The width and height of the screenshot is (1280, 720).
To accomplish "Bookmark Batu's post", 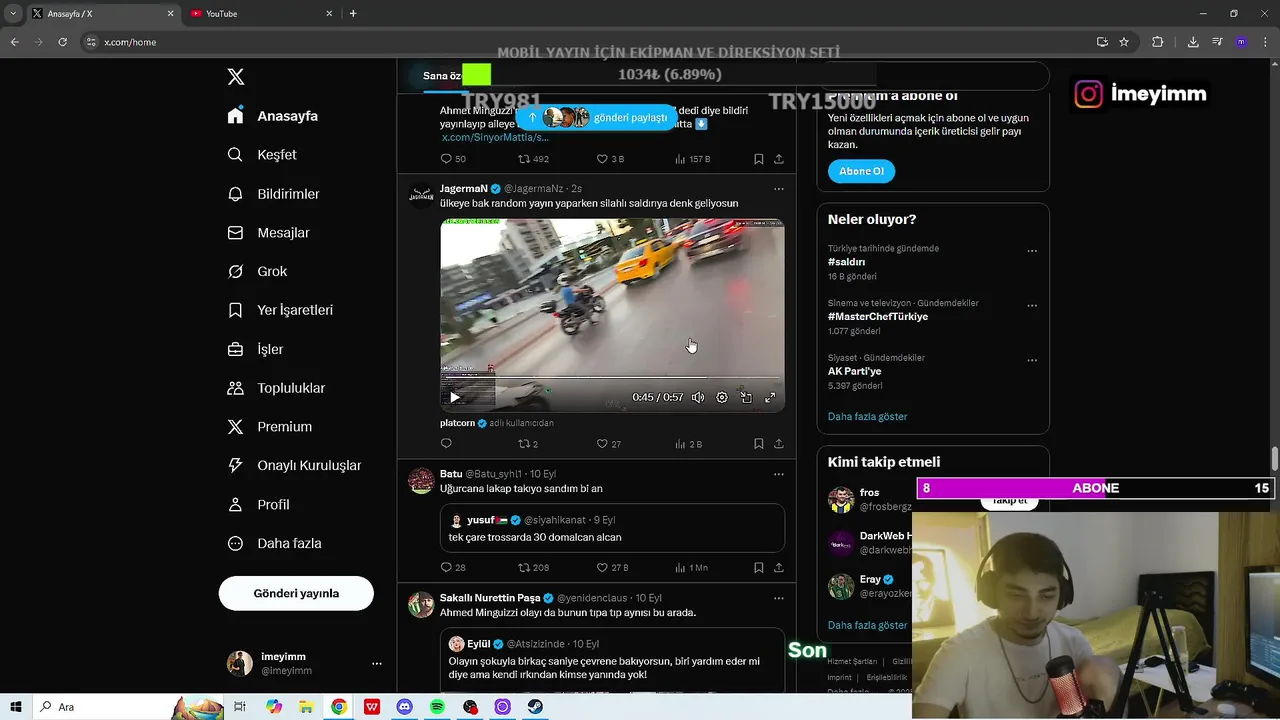I will click(759, 567).
